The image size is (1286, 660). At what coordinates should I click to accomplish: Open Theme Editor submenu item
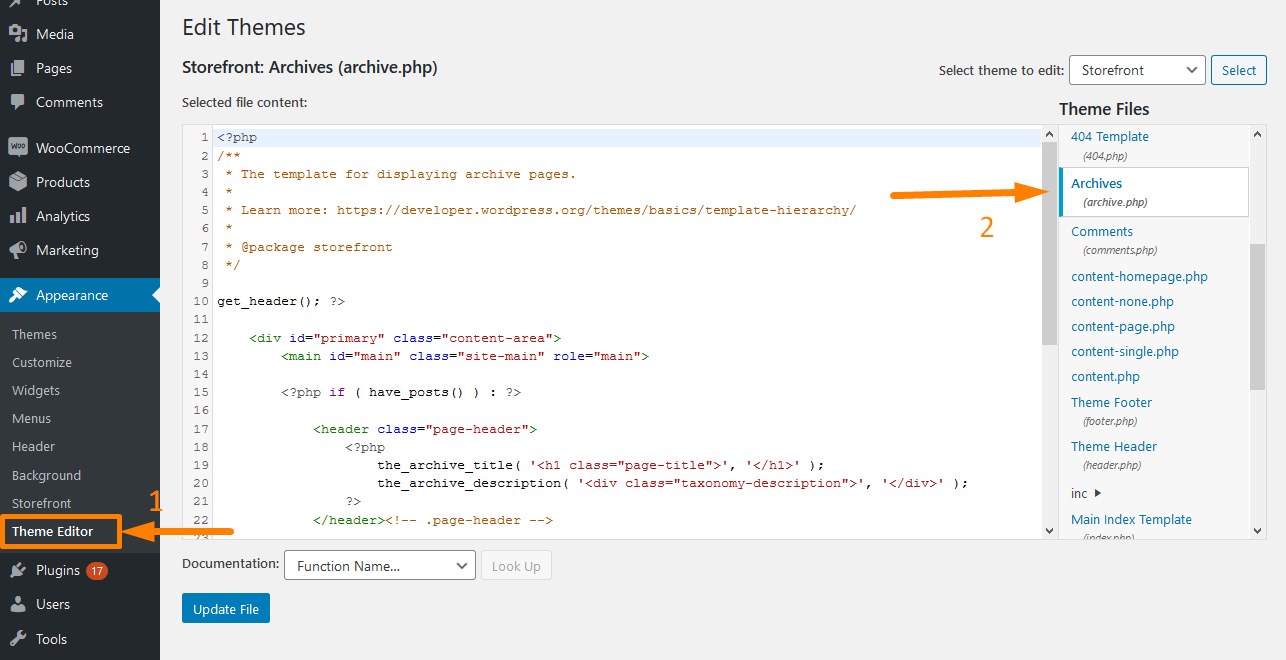click(x=52, y=532)
